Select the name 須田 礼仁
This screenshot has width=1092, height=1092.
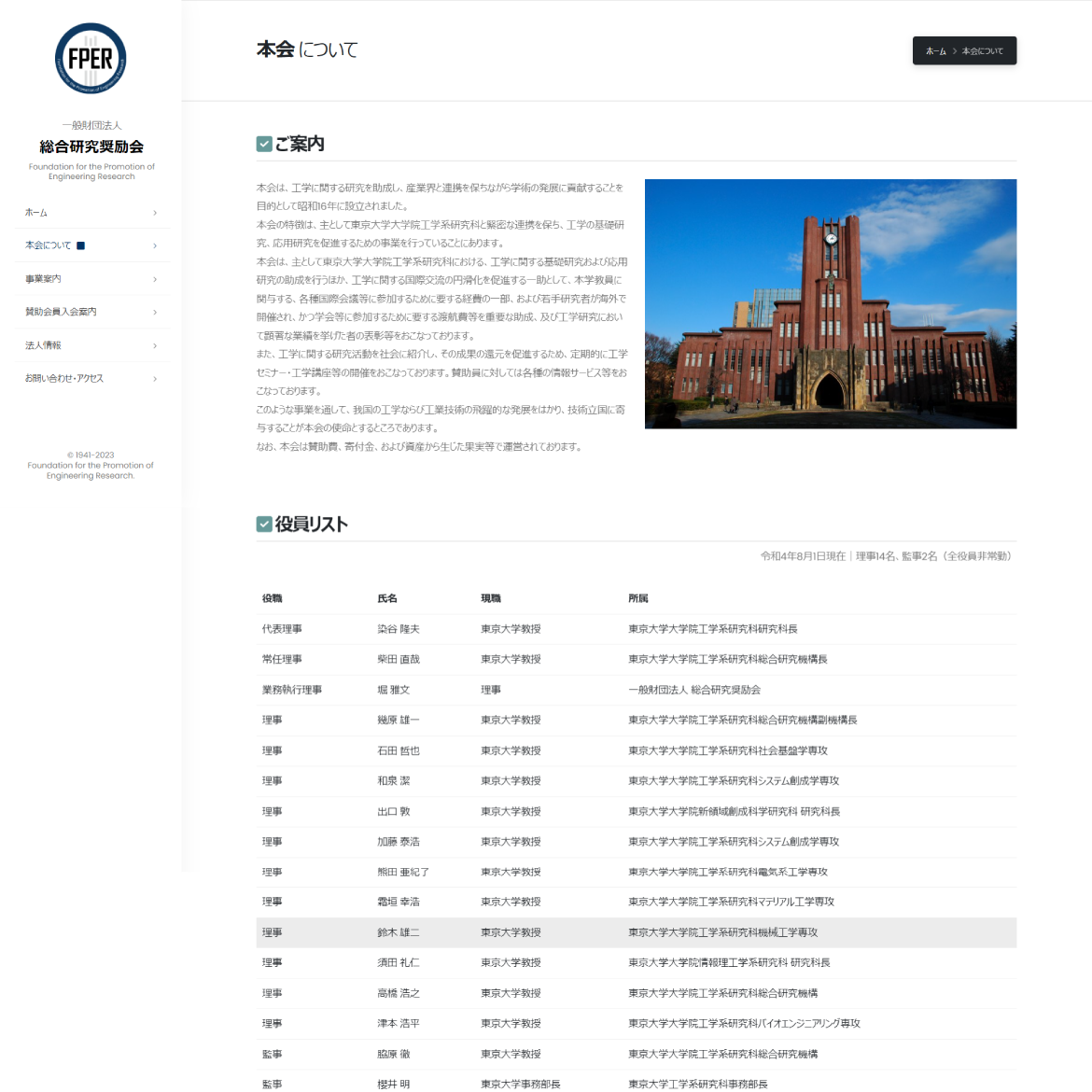399,962
